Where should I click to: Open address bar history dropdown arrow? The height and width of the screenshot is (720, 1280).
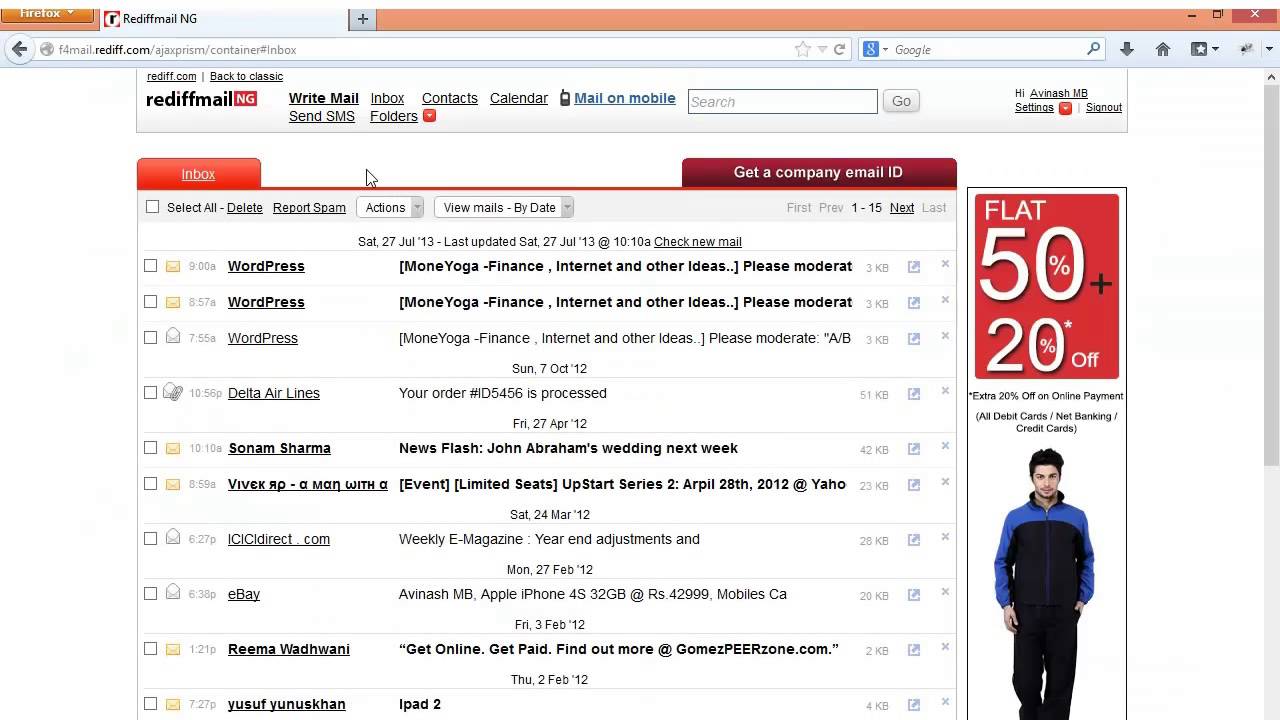(822, 49)
